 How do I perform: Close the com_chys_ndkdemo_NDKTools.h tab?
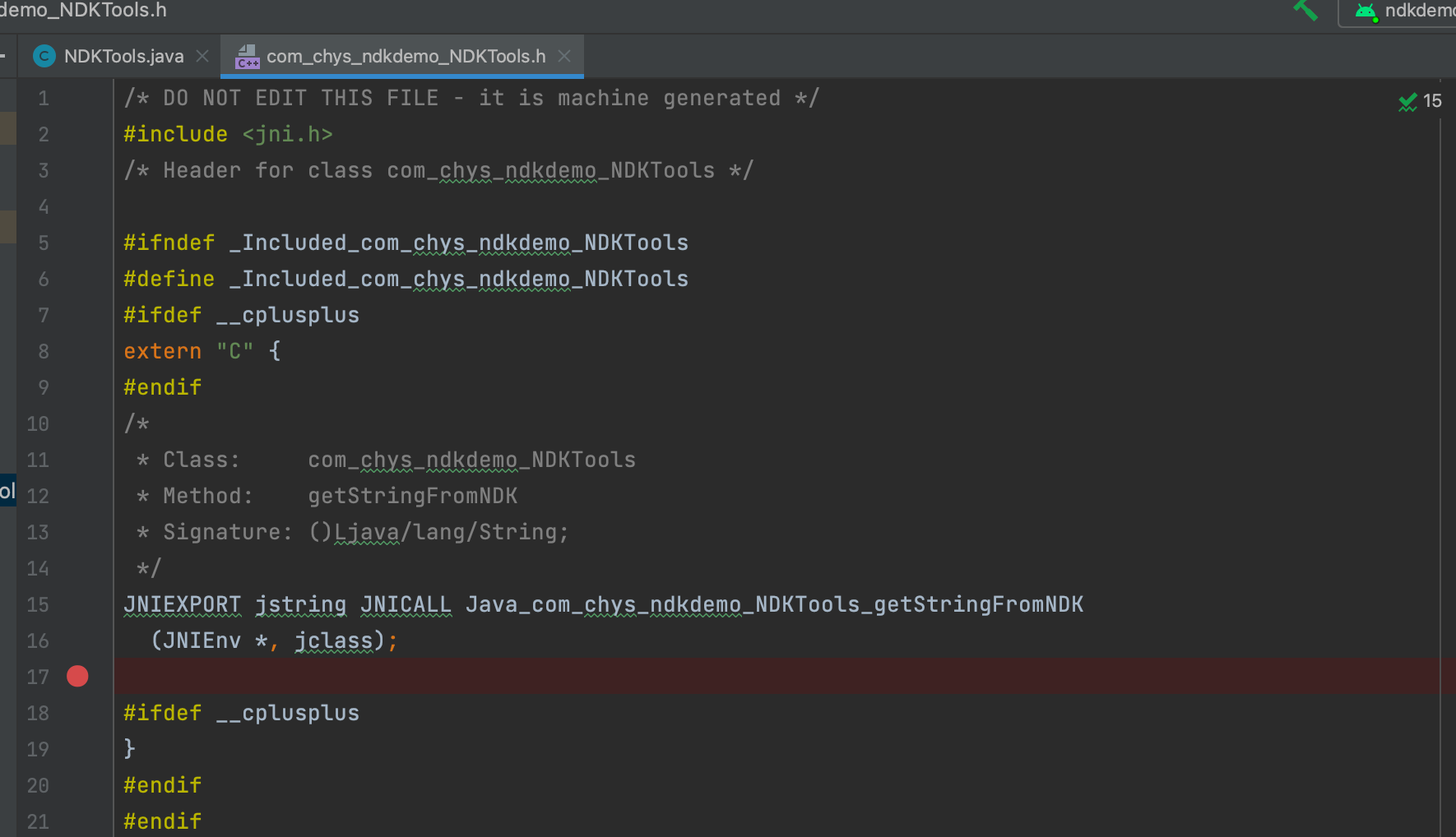(564, 56)
